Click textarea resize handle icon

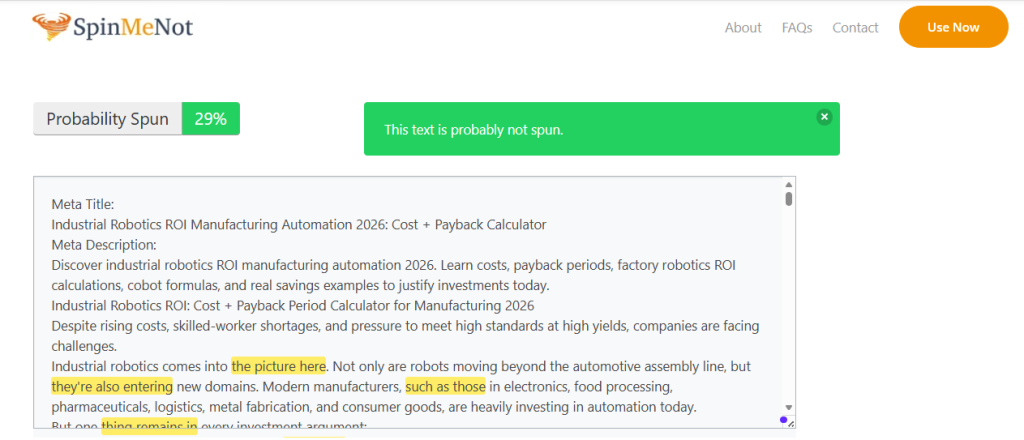[x=791, y=424]
